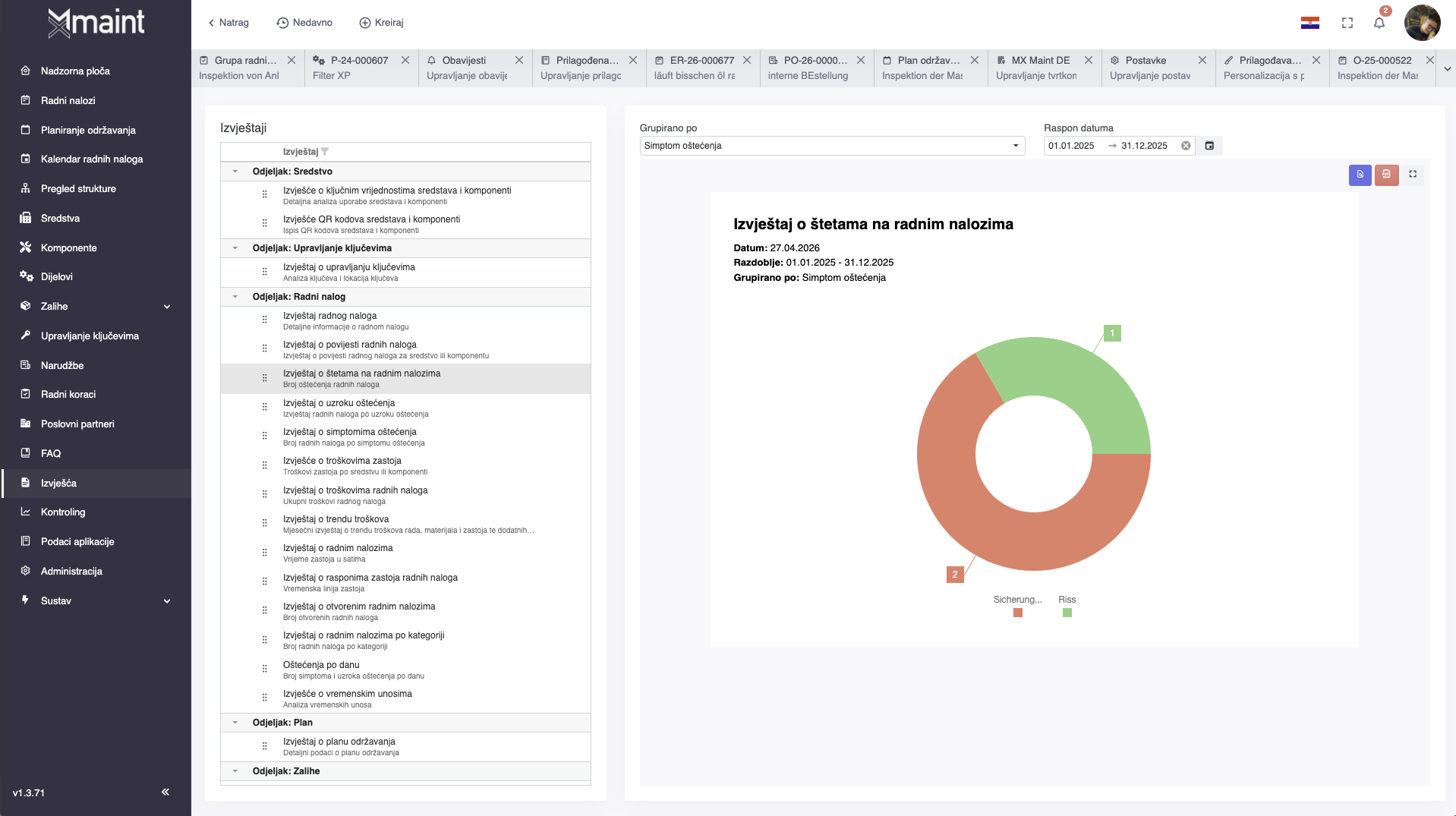Expand the report chart to fullscreen
Screen dimensions: 1456x816
coord(1413,175)
